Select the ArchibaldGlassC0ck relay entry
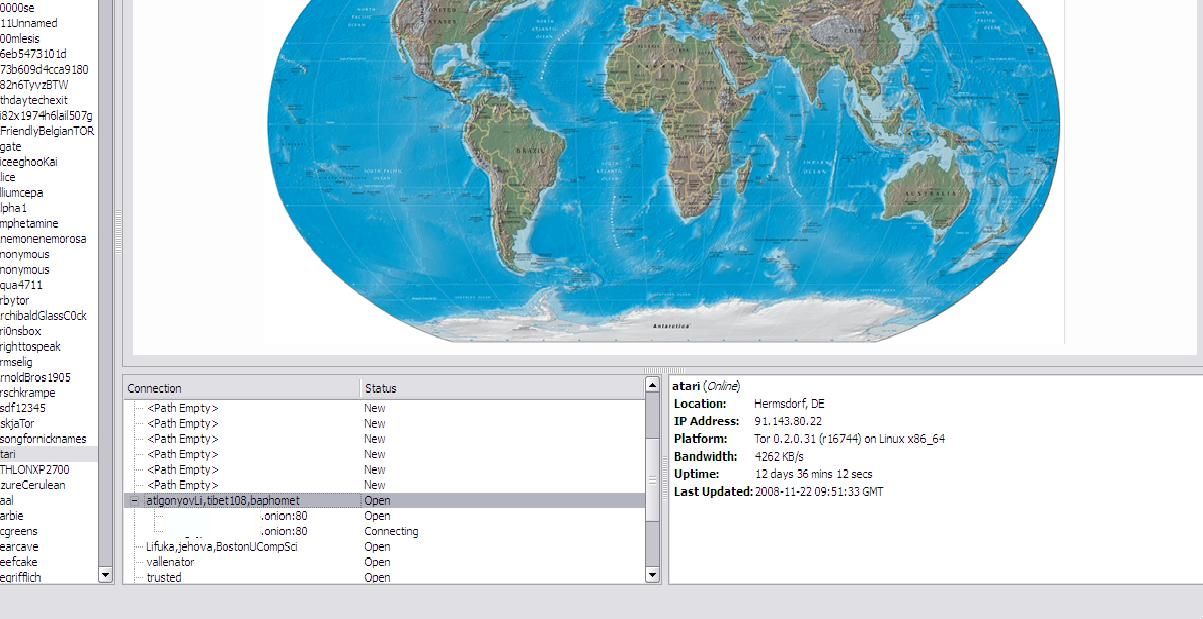 (x=43, y=316)
